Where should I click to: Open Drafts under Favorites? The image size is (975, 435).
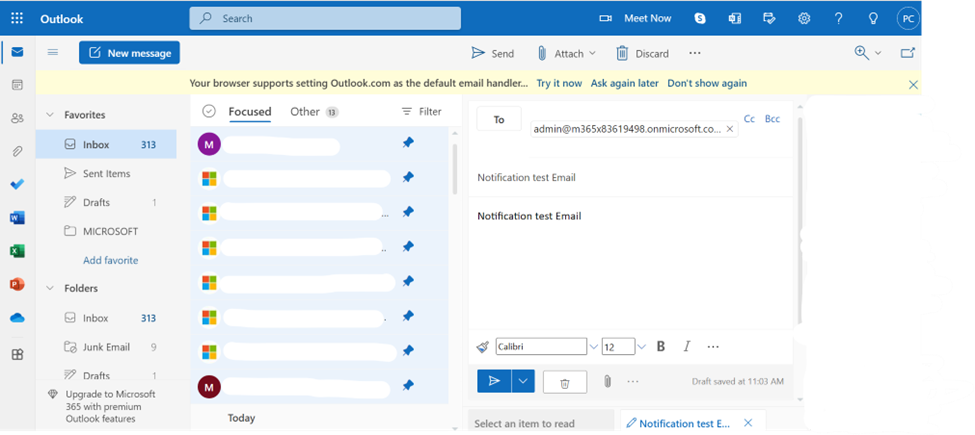[x=106, y=202]
